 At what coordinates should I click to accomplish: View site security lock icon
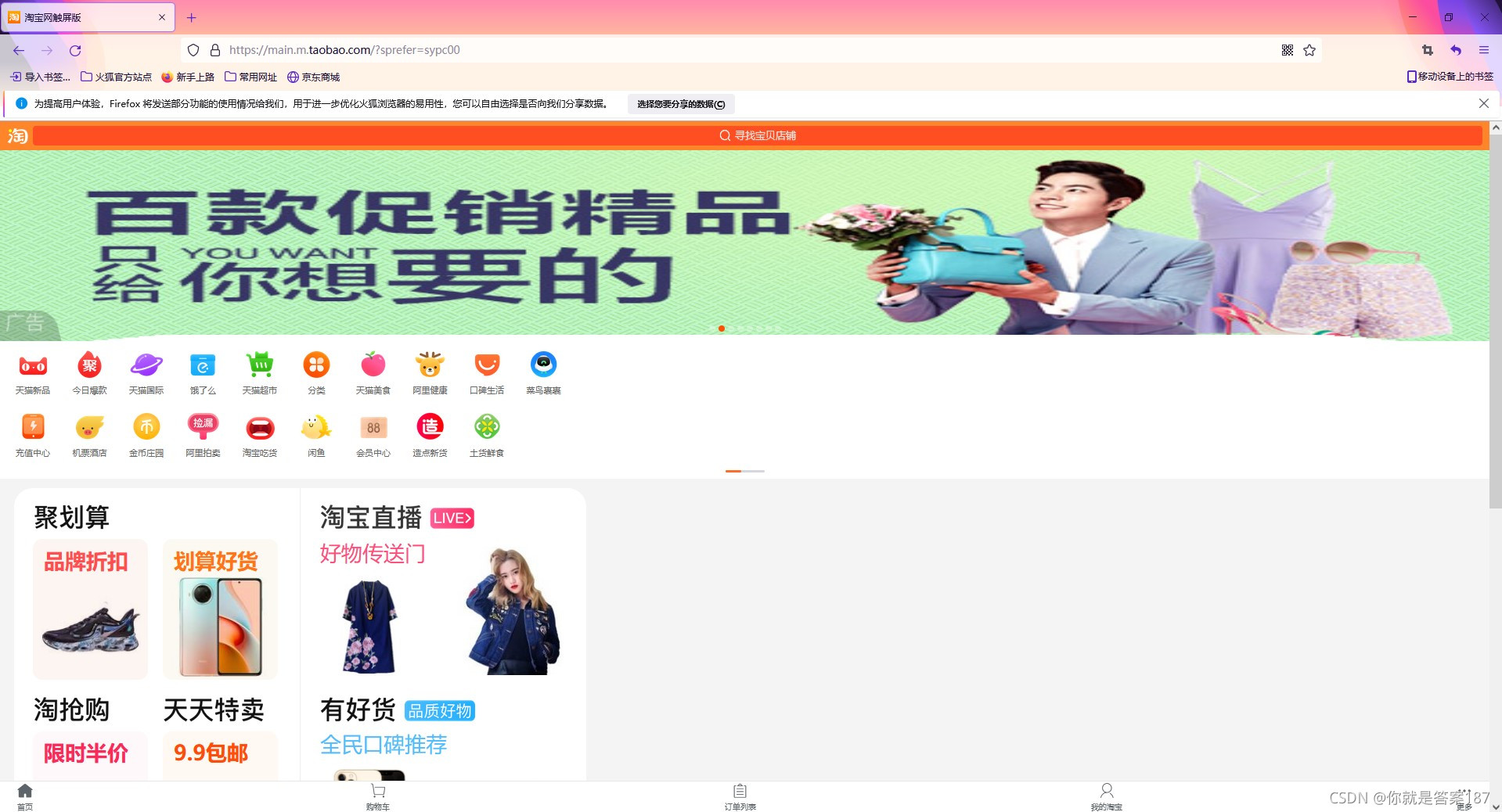pos(215,50)
